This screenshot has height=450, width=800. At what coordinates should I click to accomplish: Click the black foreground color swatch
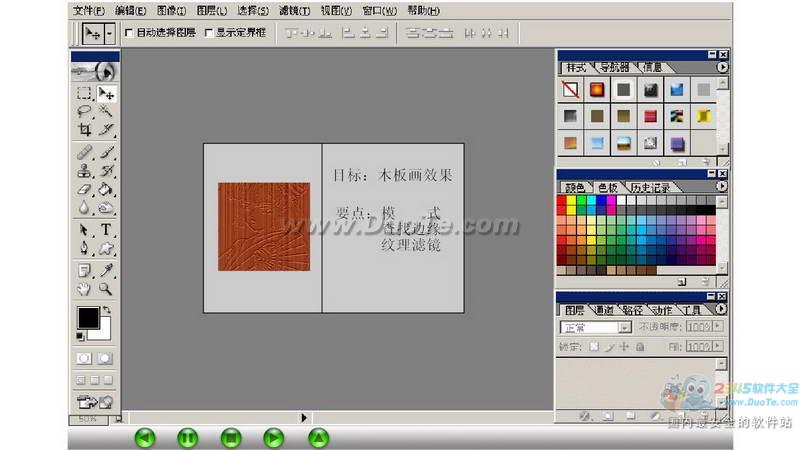(x=88, y=318)
